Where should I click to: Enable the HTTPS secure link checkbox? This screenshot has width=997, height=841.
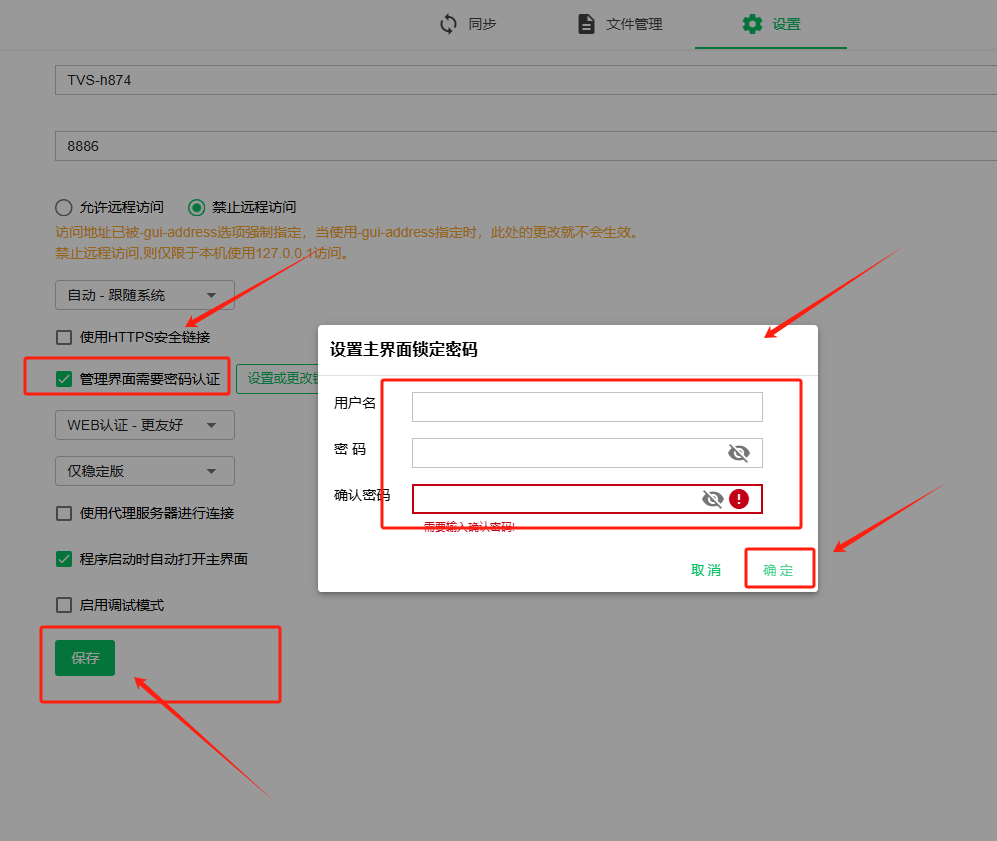point(64,337)
